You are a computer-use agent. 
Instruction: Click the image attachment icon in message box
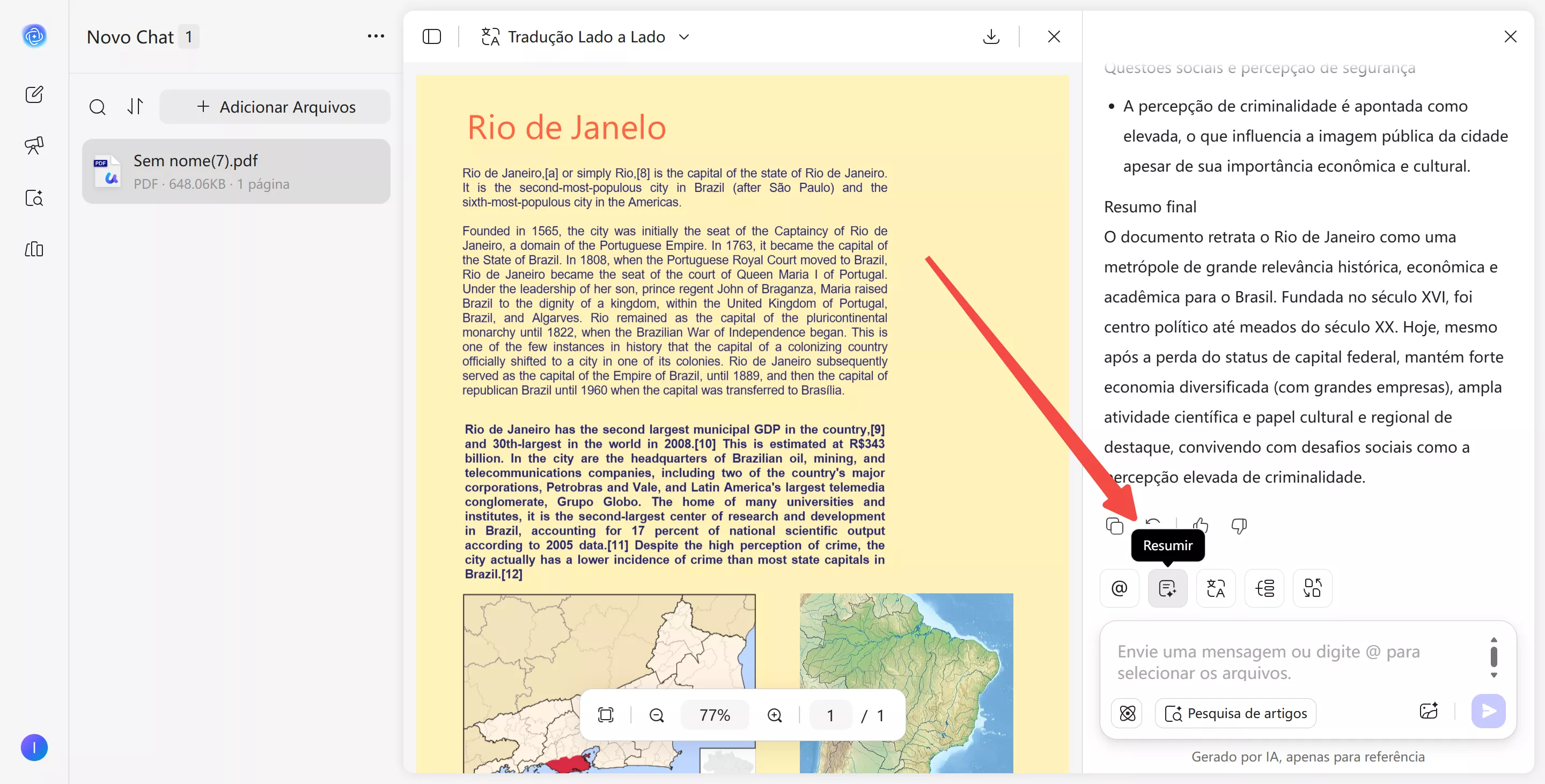click(1429, 712)
